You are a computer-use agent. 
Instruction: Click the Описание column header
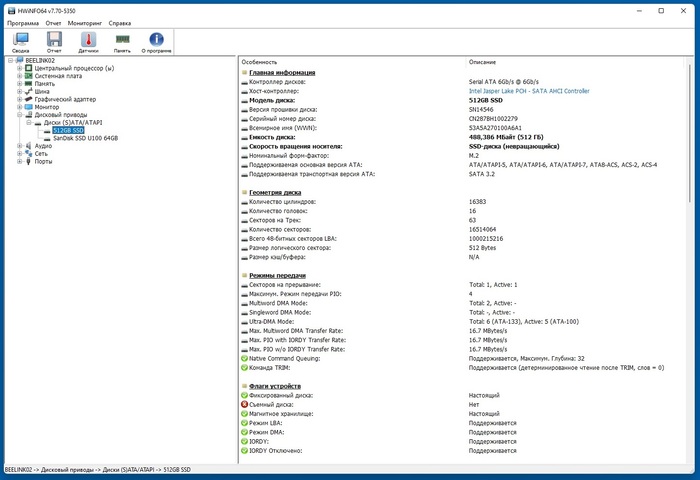point(482,62)
